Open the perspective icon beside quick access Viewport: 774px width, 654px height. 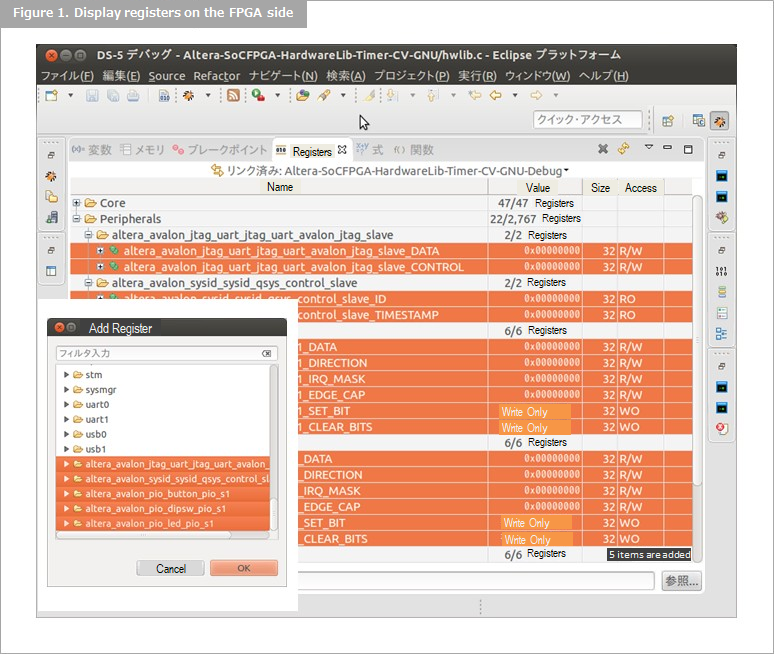pyautogui.click(x=668, y=120)
